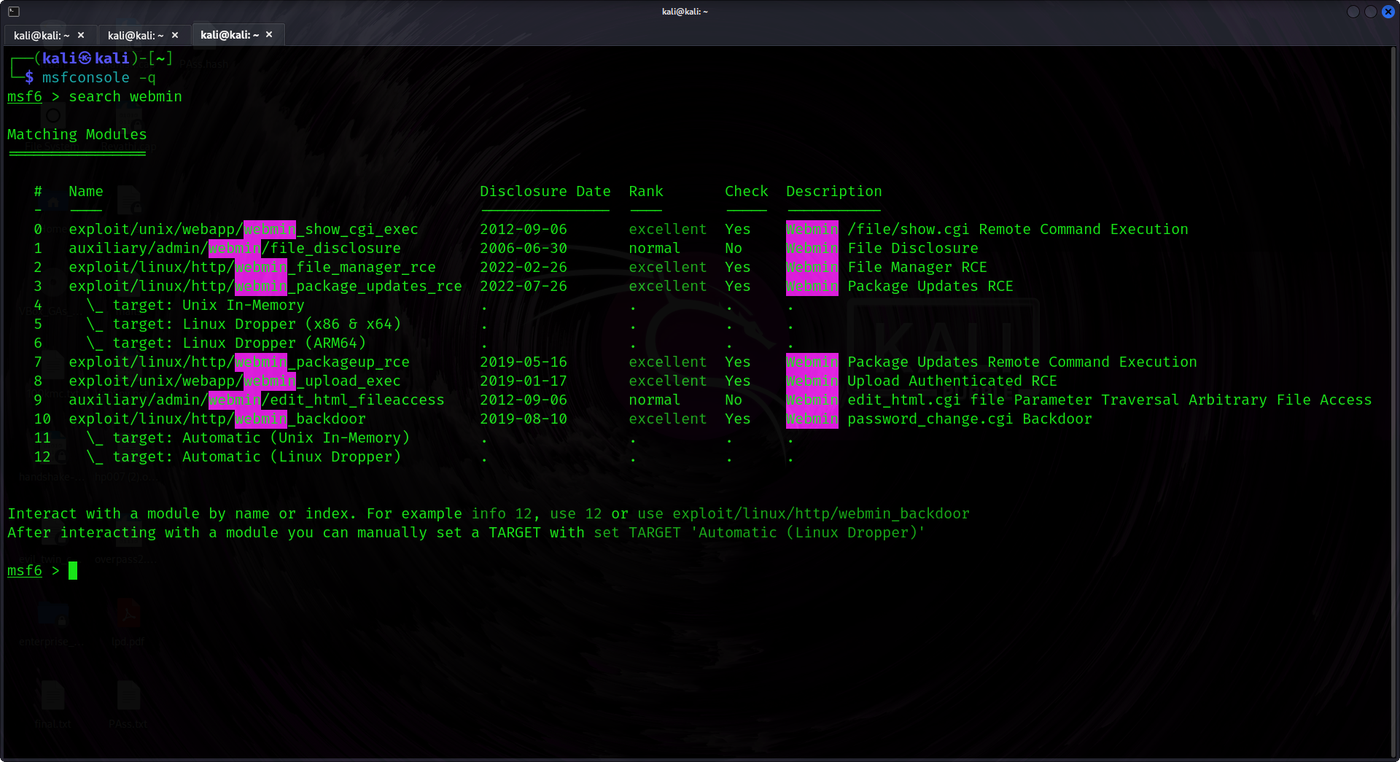Screen dimensions: 1400x762
Task: Close the leftmost kali@kali terminal tab
Action: 81,35
